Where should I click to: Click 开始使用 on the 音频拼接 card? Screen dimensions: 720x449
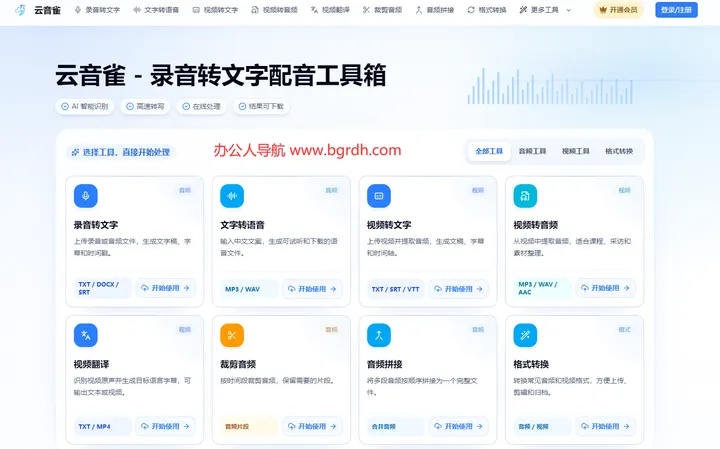(x=459, y=426)
